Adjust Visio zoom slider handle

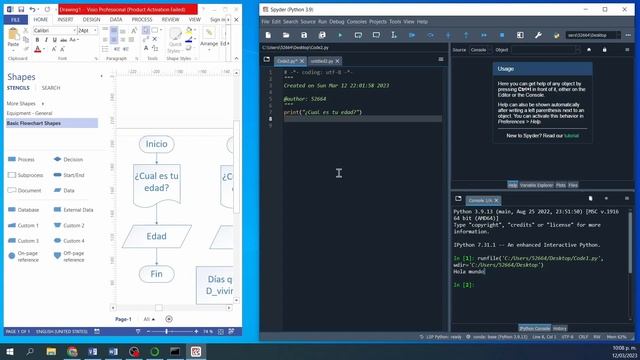(x=167, y=332)
